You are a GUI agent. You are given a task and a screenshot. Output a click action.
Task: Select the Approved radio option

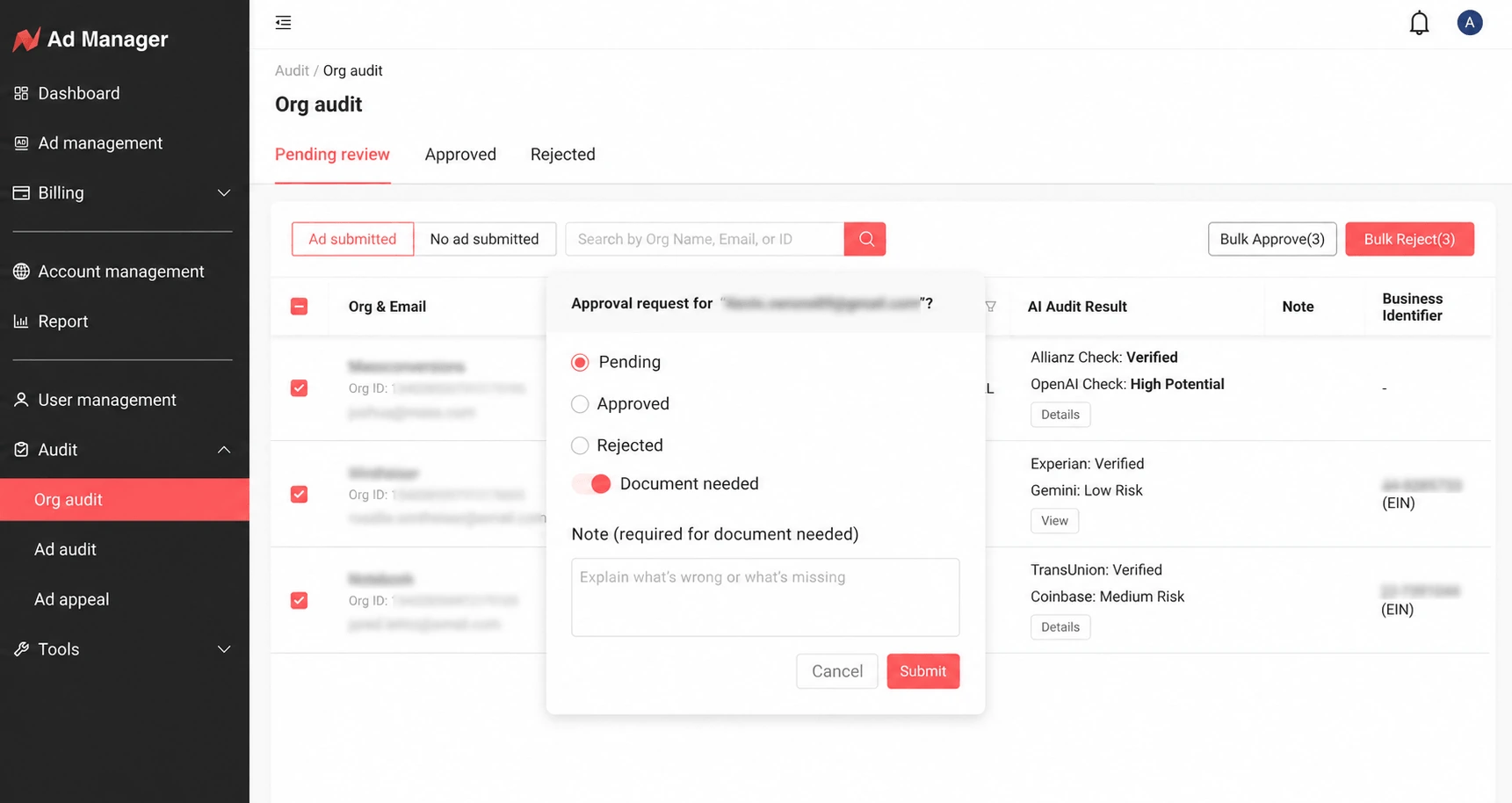click(x=580, y=404)
